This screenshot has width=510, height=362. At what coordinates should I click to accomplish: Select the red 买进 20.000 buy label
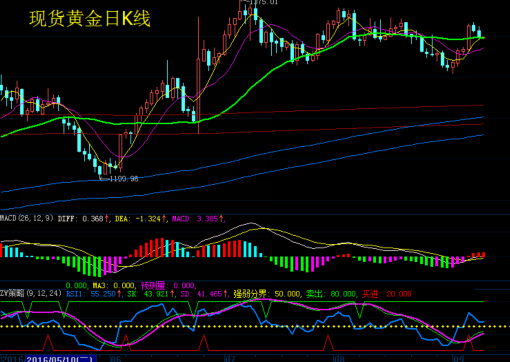[387, 294]
